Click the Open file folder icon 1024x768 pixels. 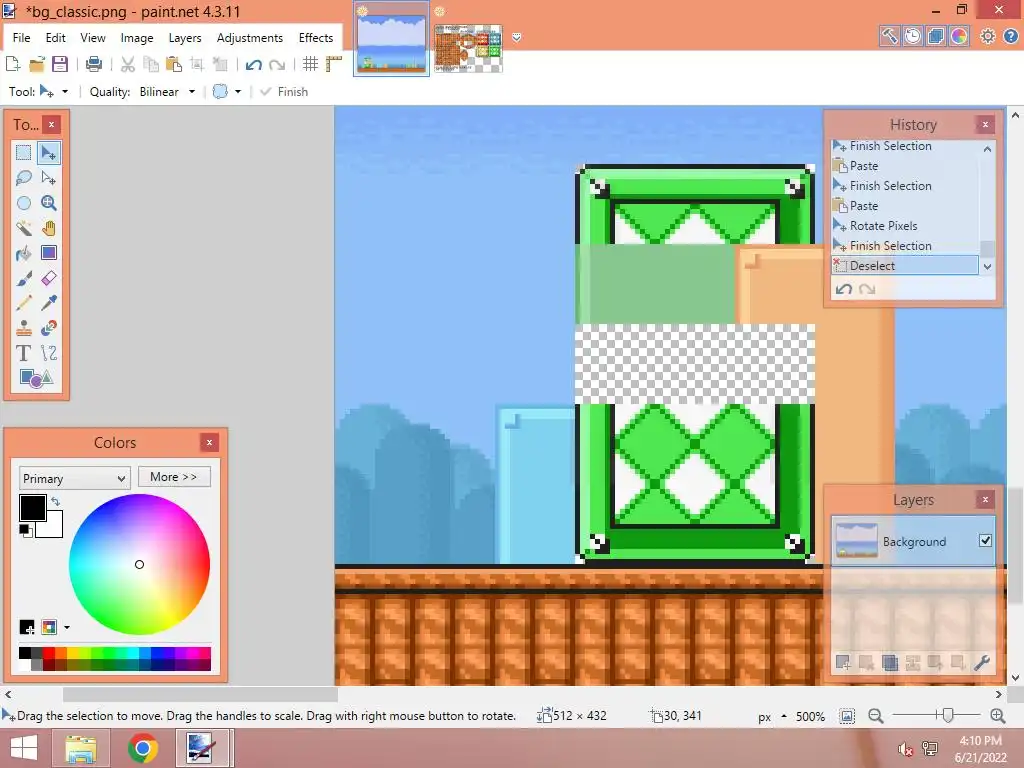point(37,64)
